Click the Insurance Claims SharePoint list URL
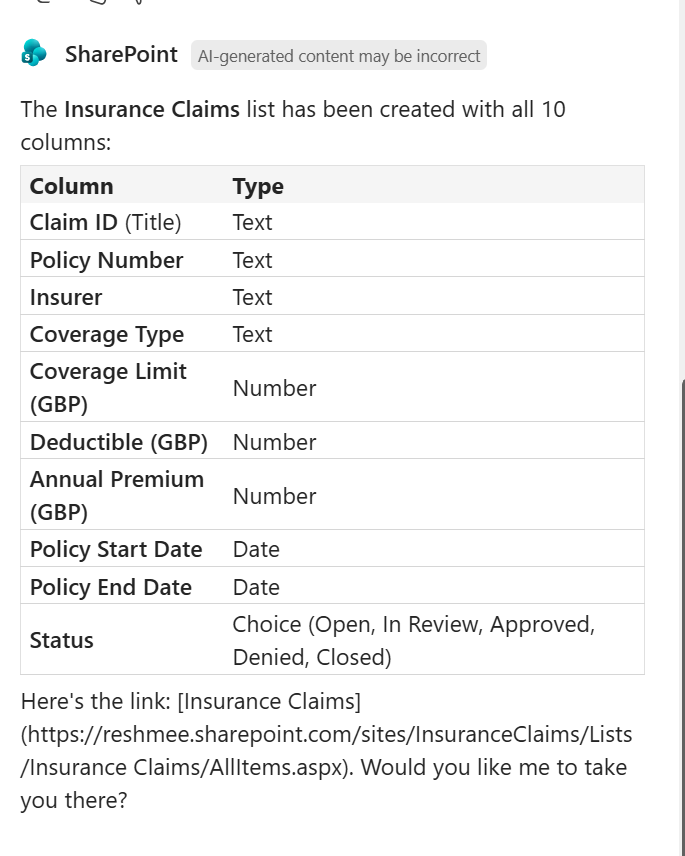 pos(326,735)
